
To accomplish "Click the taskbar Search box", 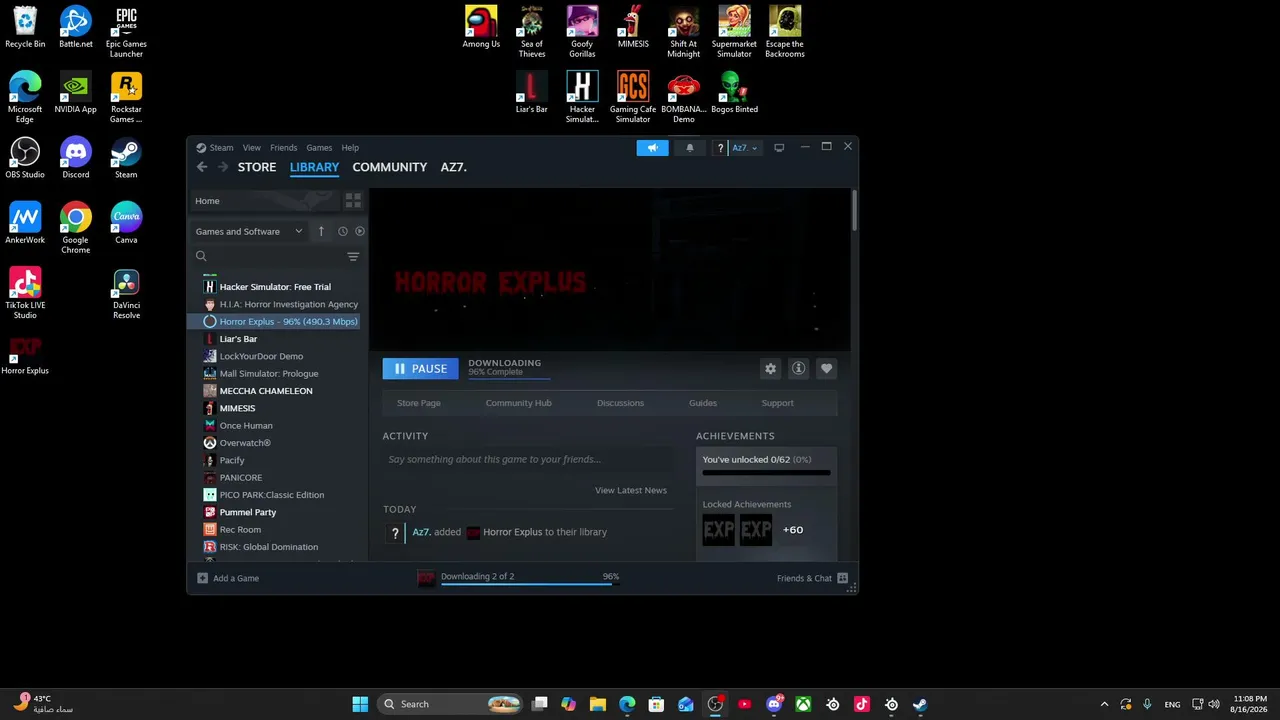I will 452,704.
